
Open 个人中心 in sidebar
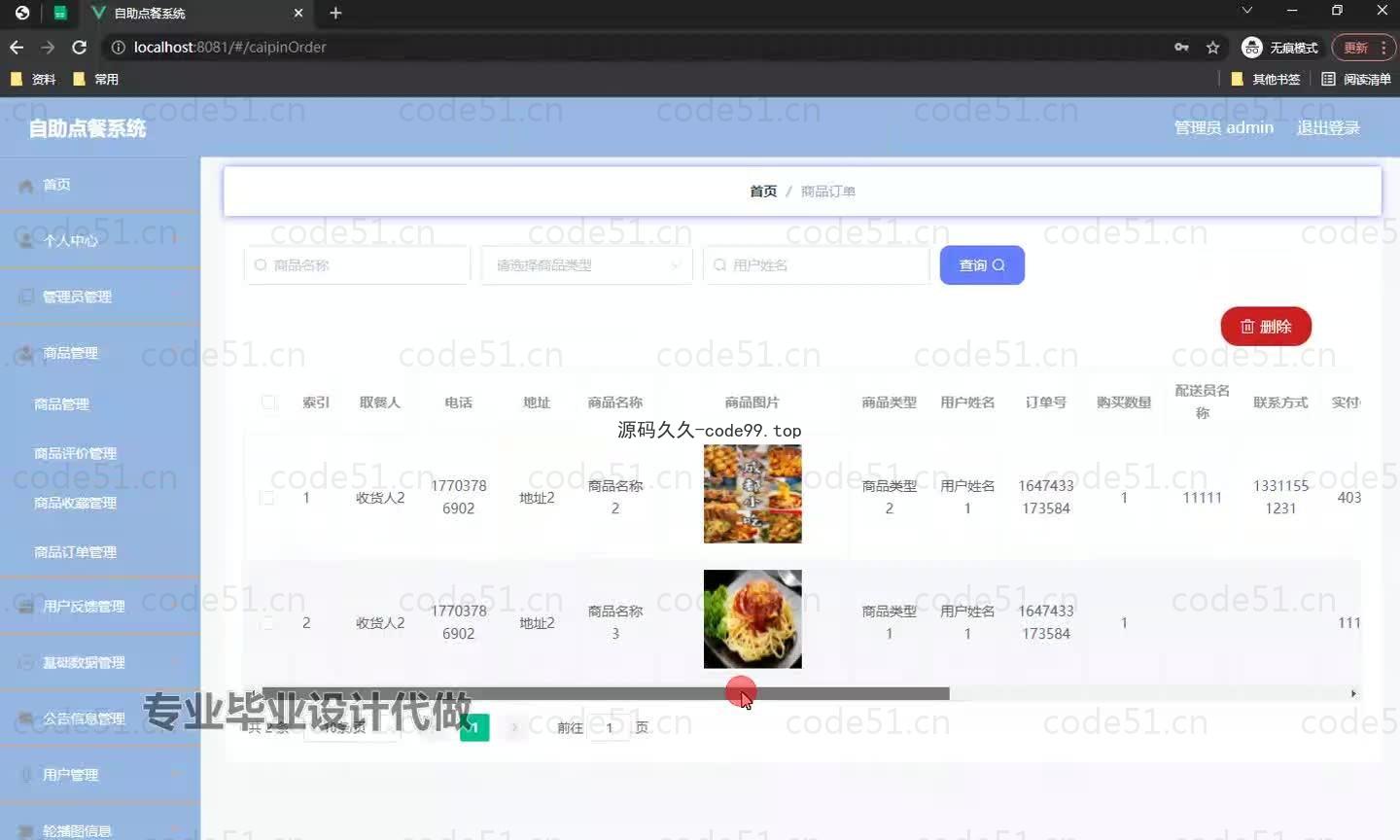click(x=100, y=240)
